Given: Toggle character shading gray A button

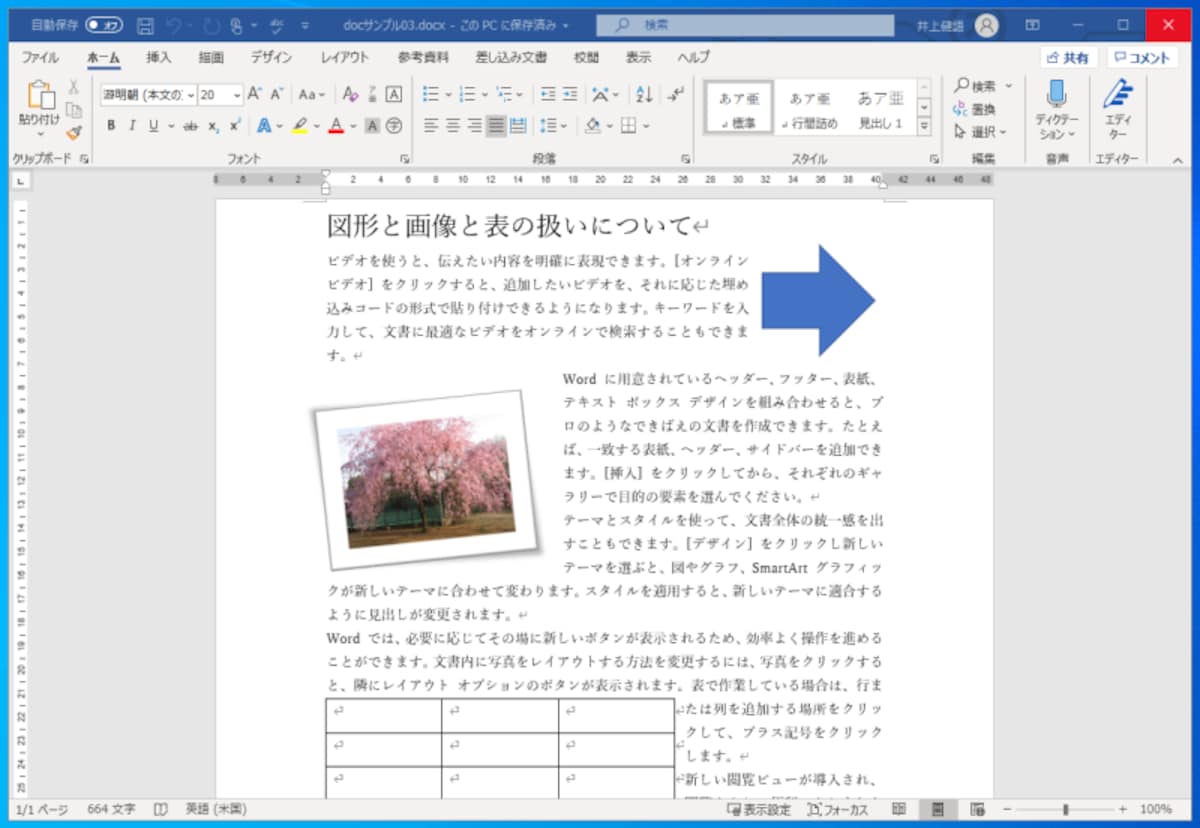Looking at the screenshot, I should click(372, 126).
